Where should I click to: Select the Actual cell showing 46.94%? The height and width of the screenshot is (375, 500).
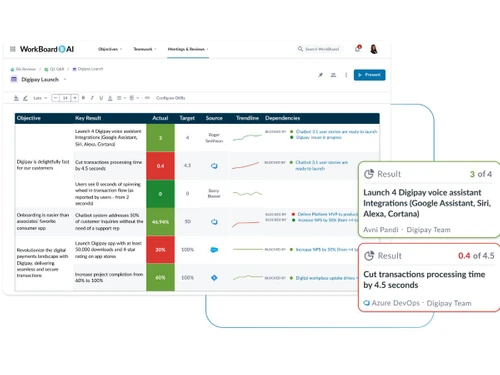(160, 222)
